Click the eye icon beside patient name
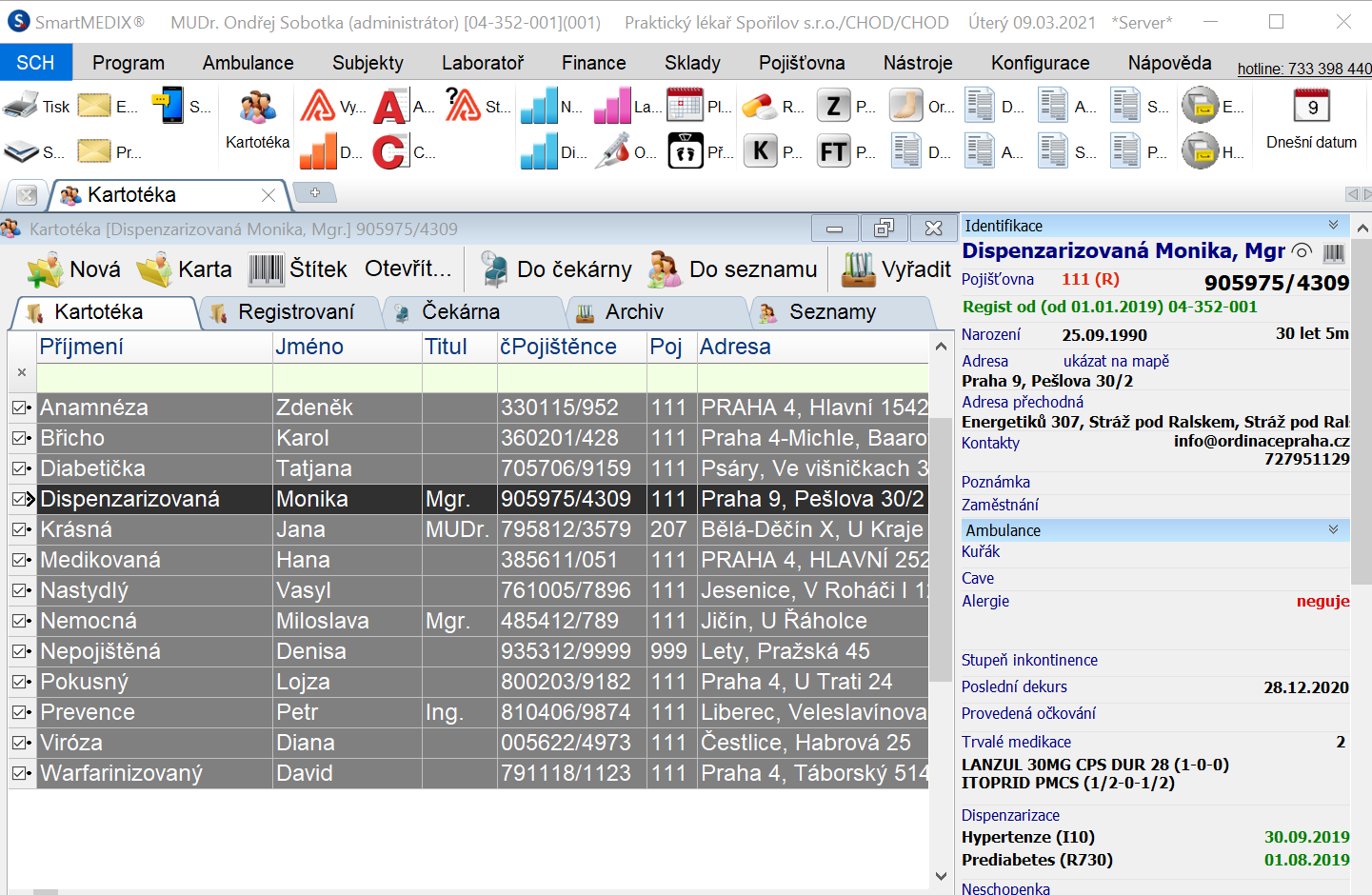 pos(1302,252)
